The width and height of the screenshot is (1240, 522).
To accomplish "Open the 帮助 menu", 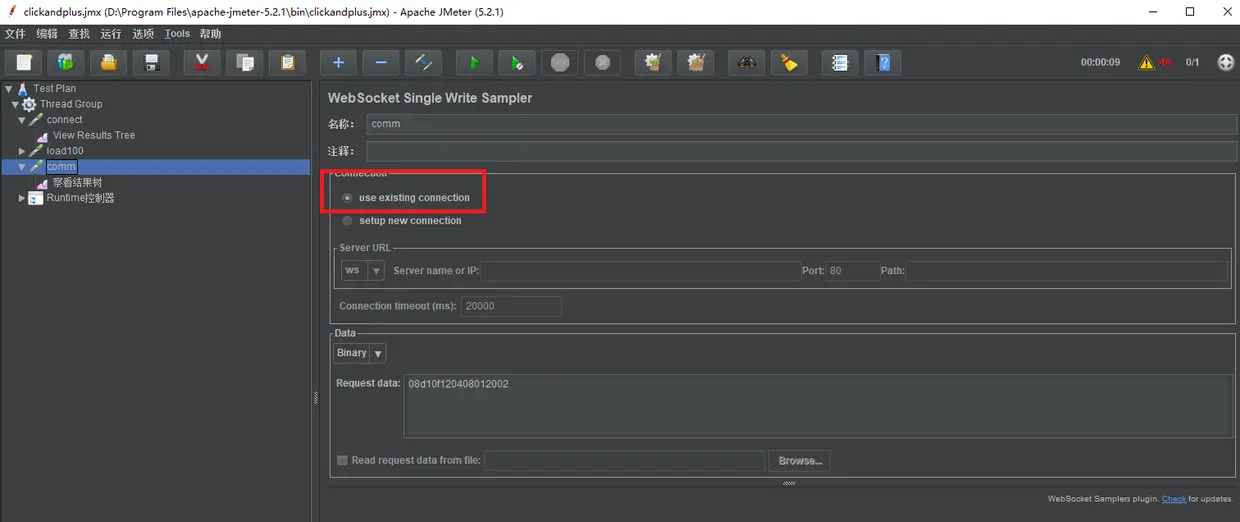I will 210,34.
